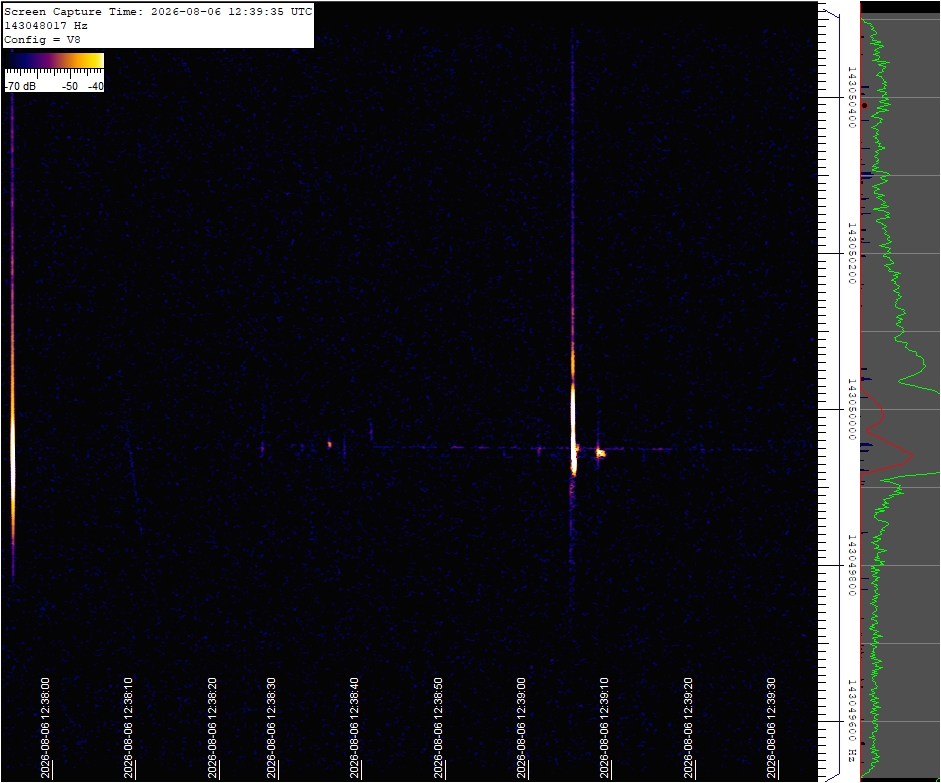Screen dimensions: 941x783
Task: Click the small orange spot near 12:38:37
Action: (x=329, y=445)
